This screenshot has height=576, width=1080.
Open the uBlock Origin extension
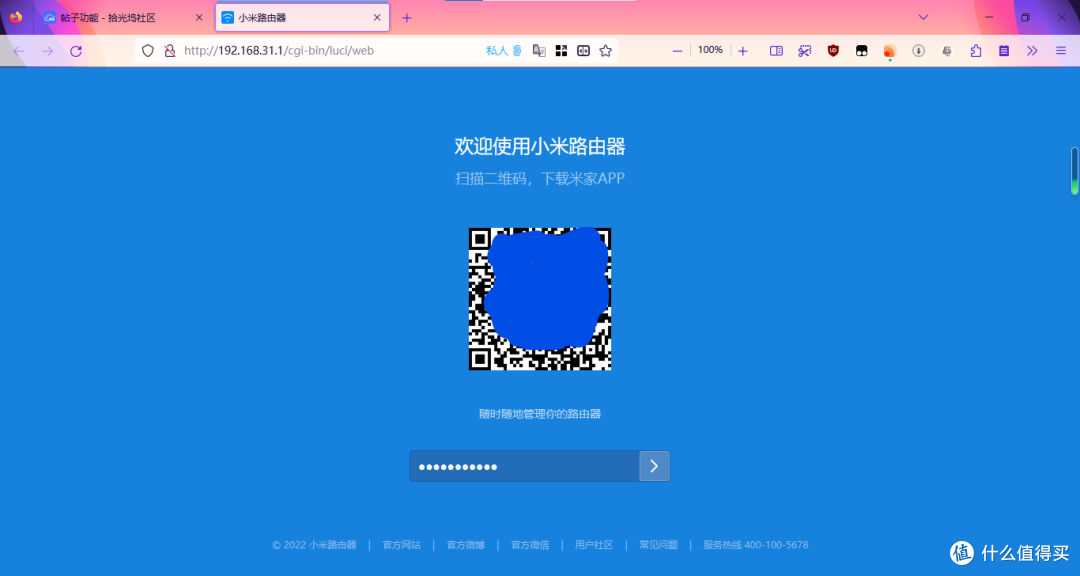coord(833,50)
